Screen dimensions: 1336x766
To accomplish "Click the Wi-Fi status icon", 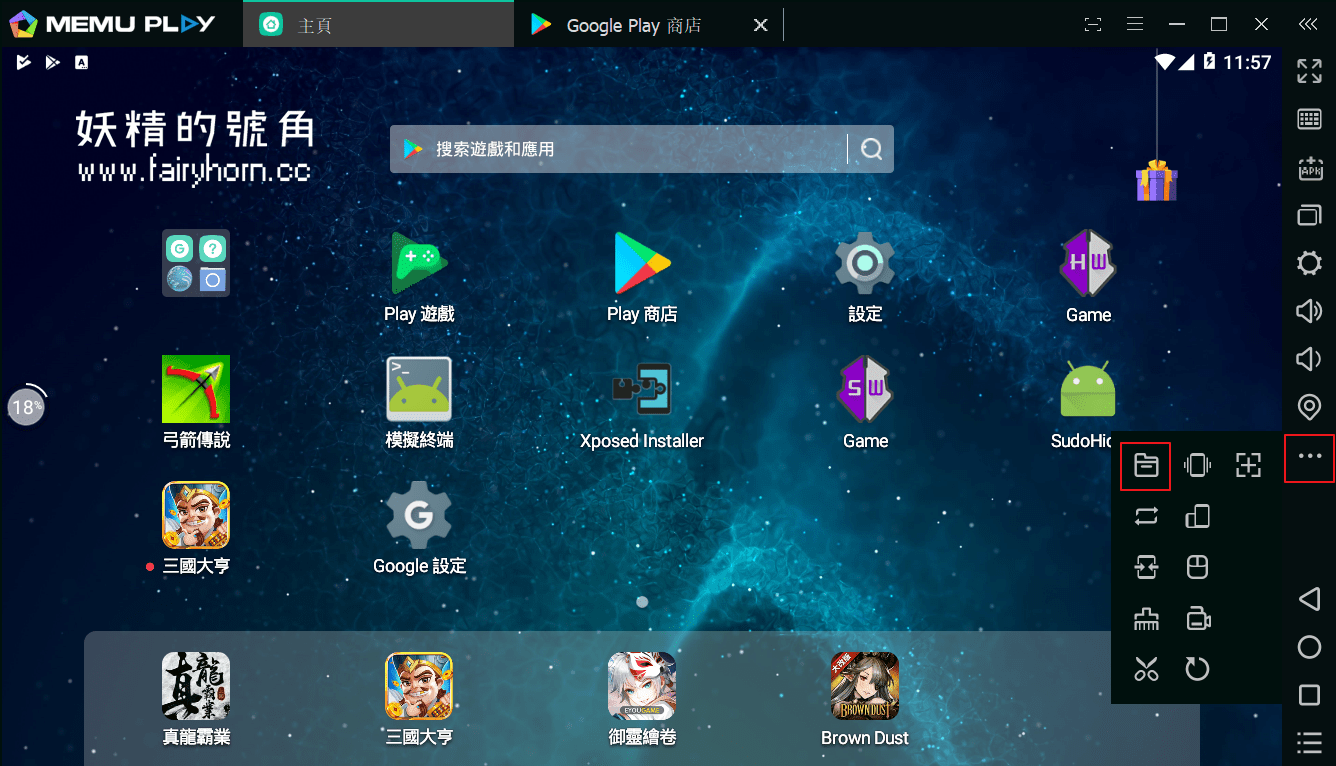I will 1164,62.
